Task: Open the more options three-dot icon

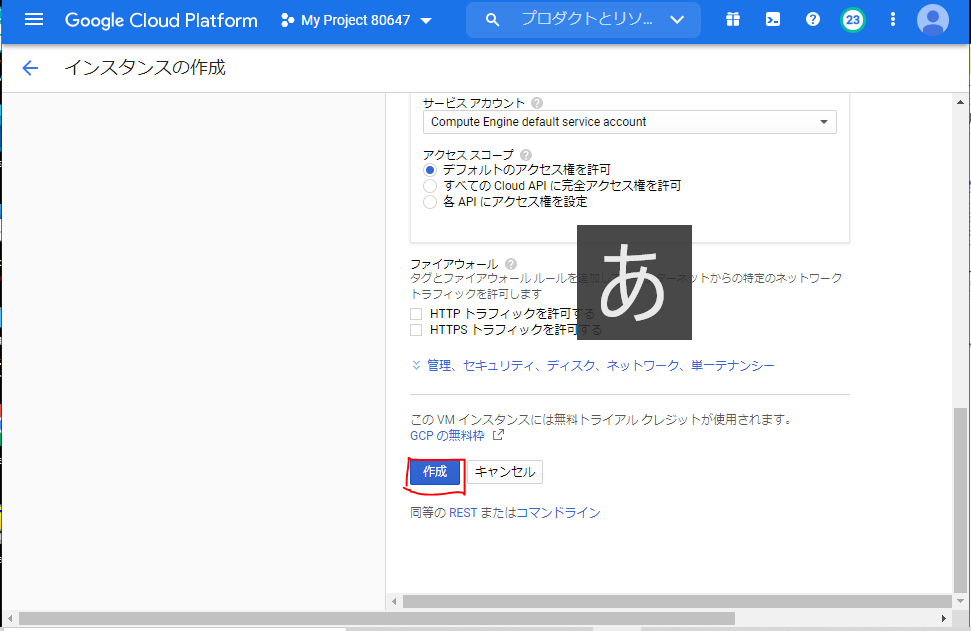Action: click(892, 19)
